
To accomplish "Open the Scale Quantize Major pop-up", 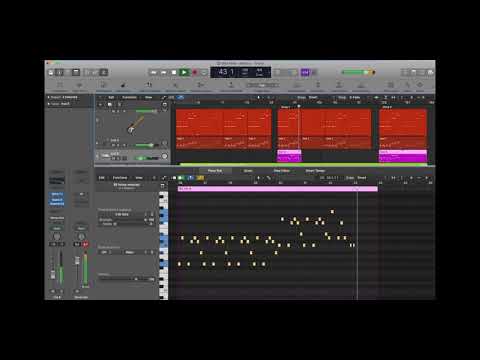I will click(x=137, y=252).
